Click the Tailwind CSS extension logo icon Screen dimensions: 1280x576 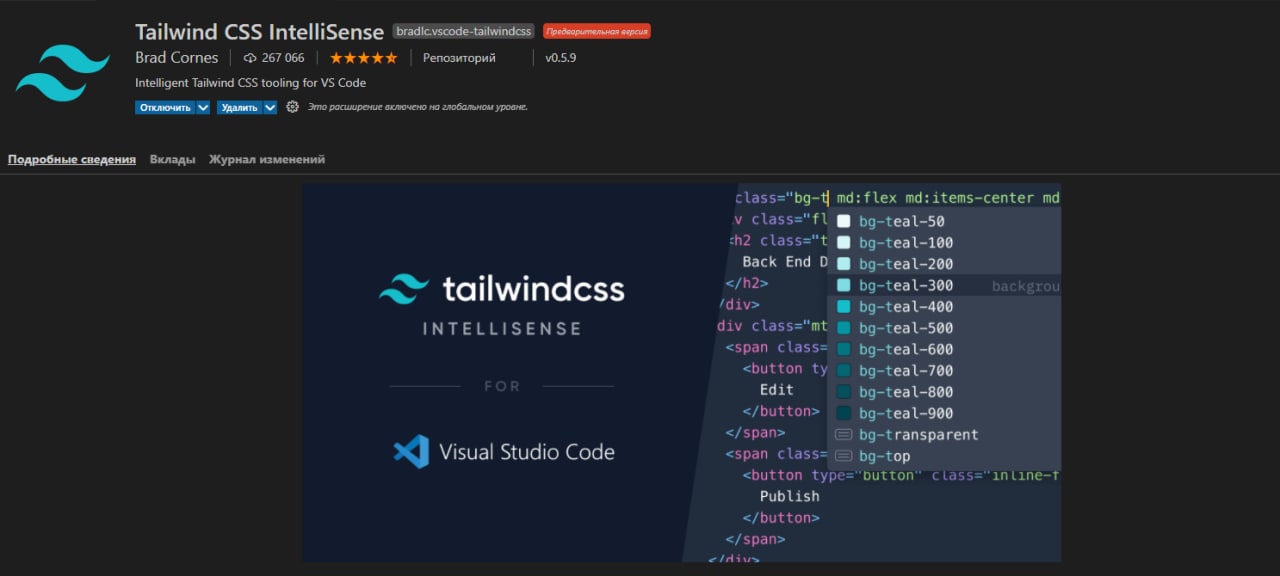coord(63,73)
